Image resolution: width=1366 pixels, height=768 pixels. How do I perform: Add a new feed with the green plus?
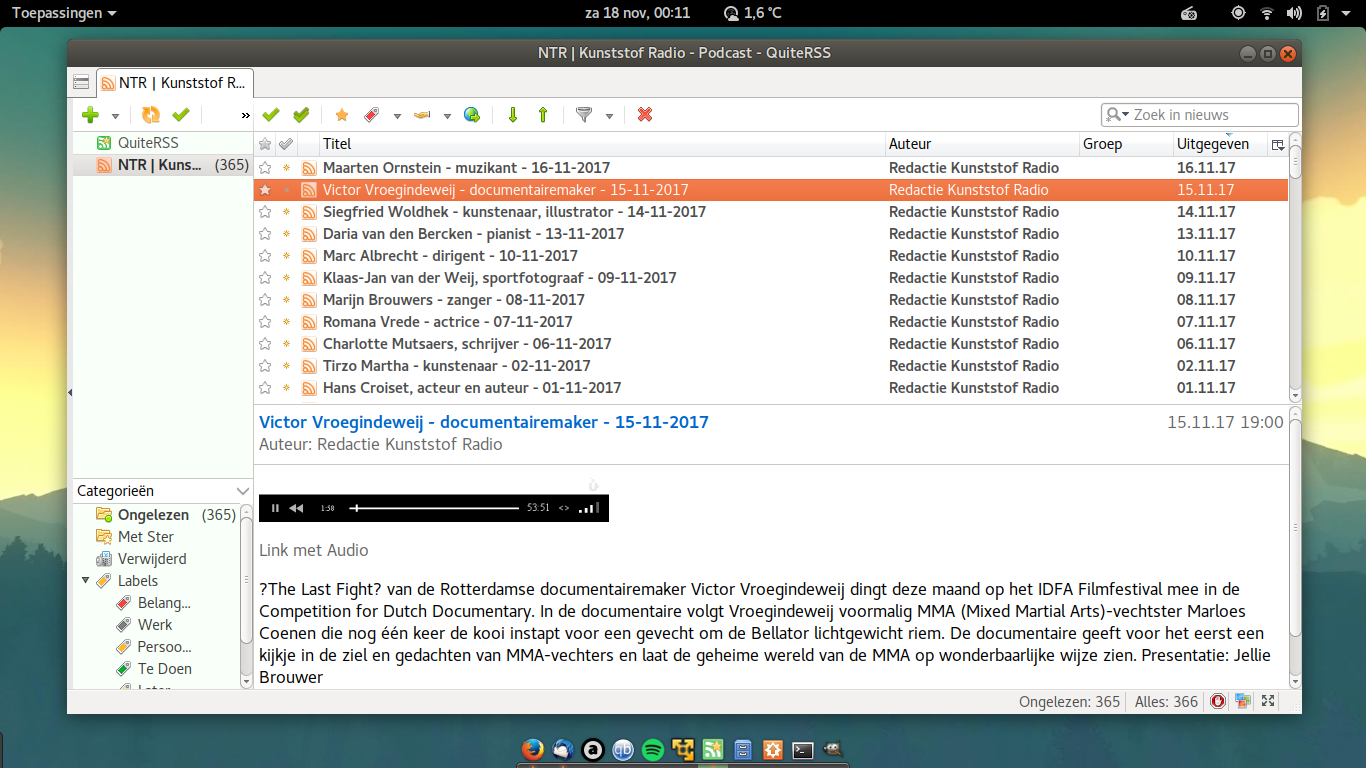click(x=90, y=115)
